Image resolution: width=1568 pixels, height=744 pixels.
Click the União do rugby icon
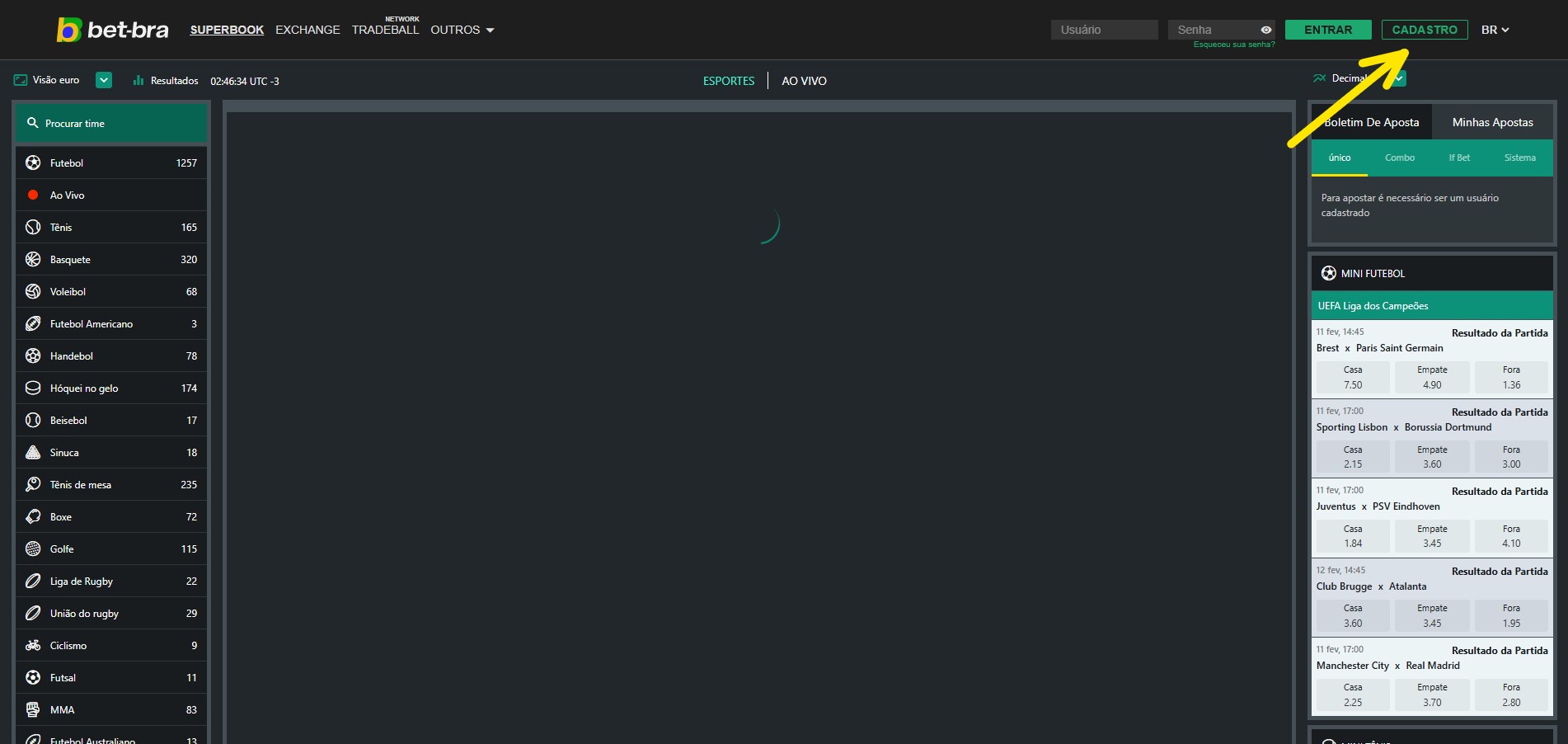tap(33, 613)
